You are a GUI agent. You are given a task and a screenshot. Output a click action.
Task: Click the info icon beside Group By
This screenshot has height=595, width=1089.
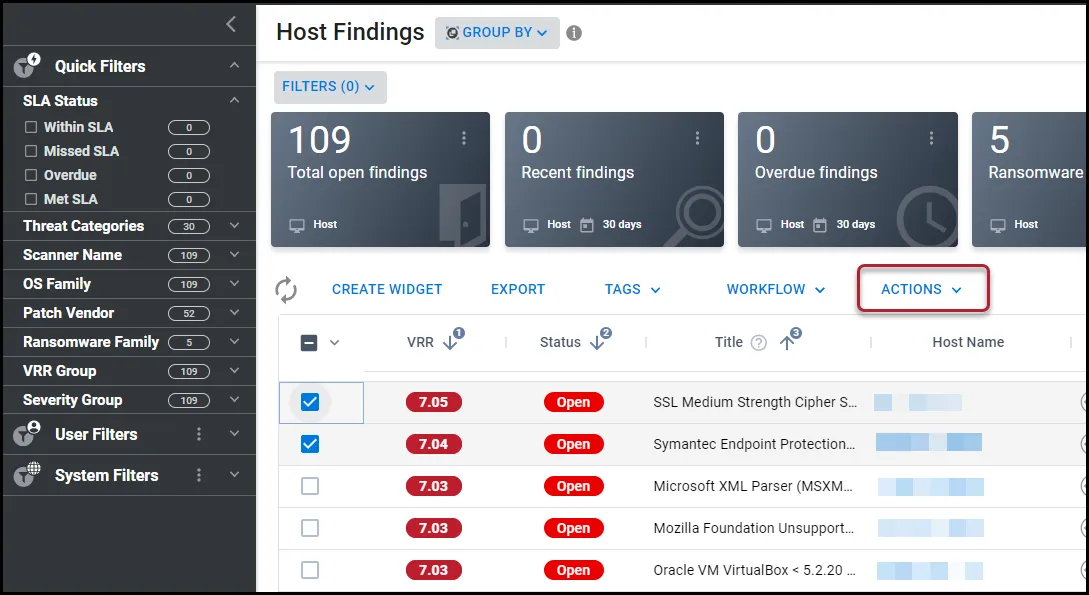[x=574, y=33]
